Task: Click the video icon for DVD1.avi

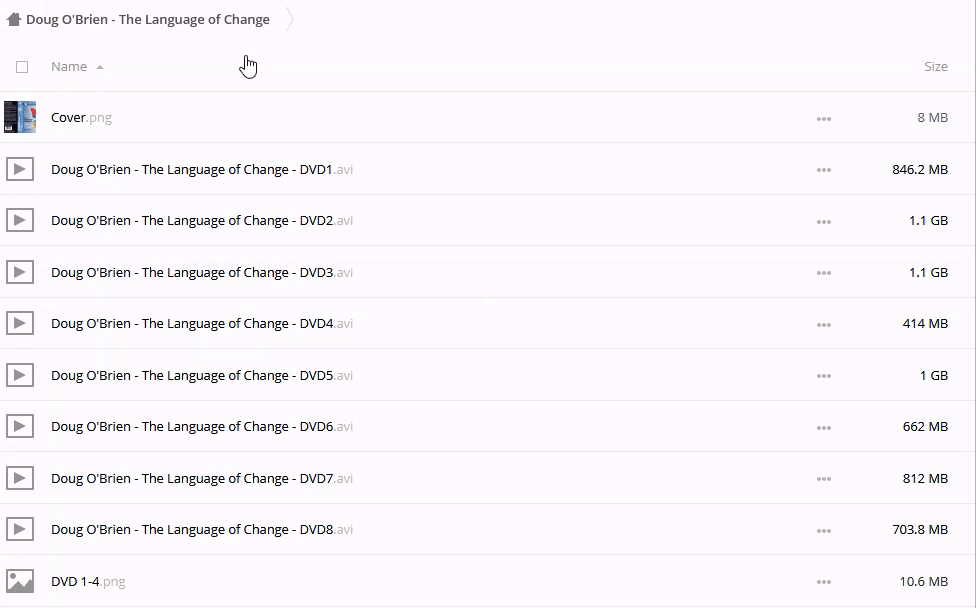Action: (20, 169)
